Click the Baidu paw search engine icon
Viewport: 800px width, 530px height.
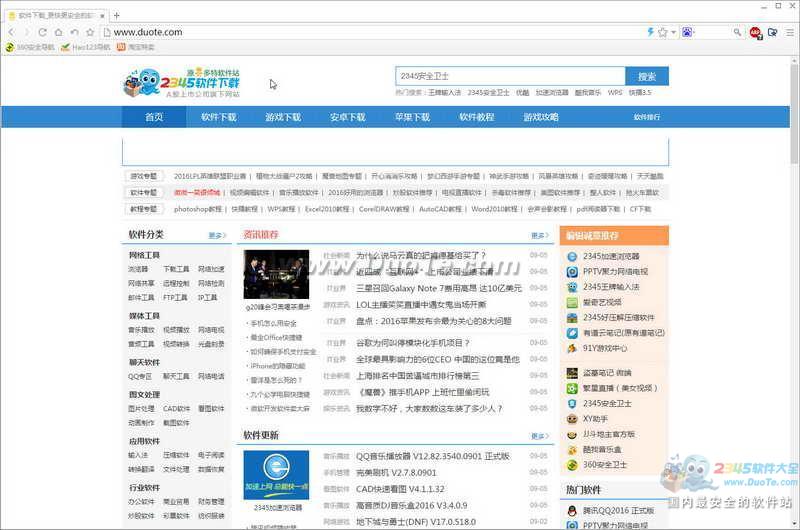pyautogui.click(x=687, y=32)
